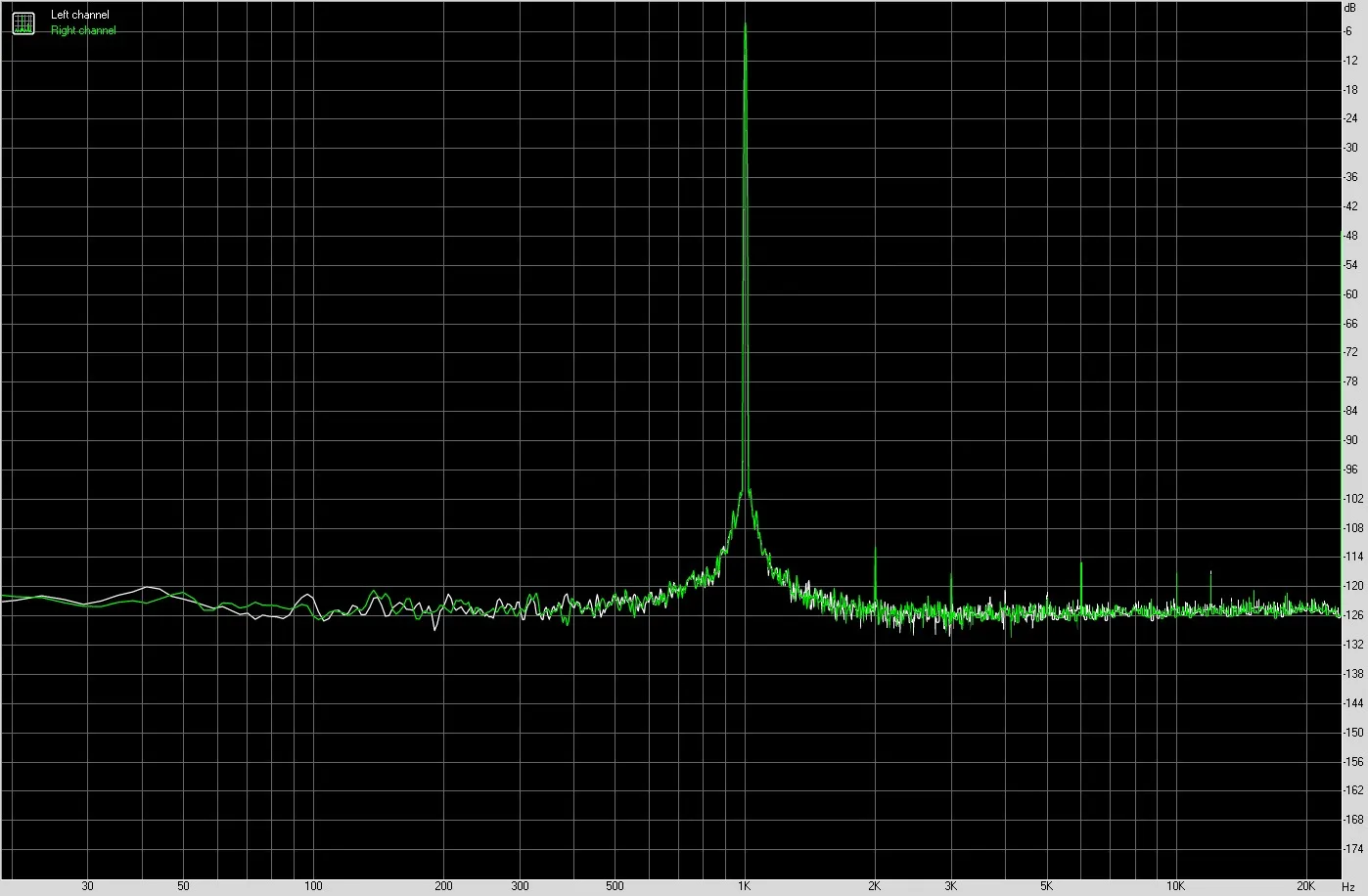This screenshot has height=896, width=1368.
Task: Click the 1 kHz fundamental peak tip
Action: pos(746,24)
